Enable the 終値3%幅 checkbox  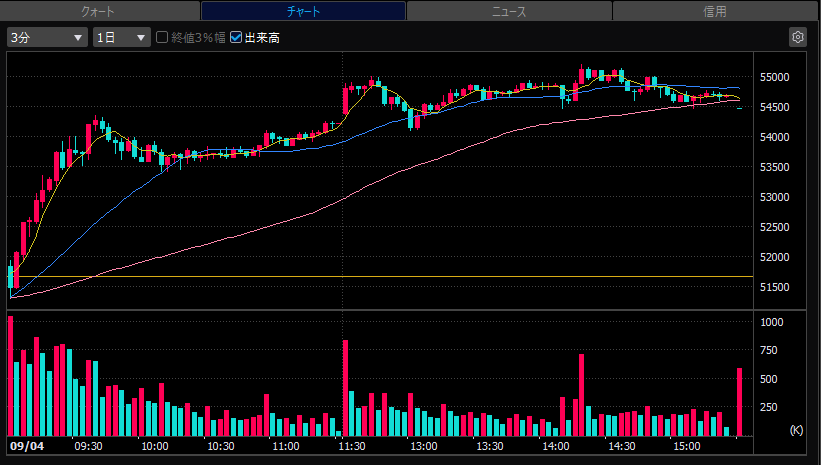point(162,37)
